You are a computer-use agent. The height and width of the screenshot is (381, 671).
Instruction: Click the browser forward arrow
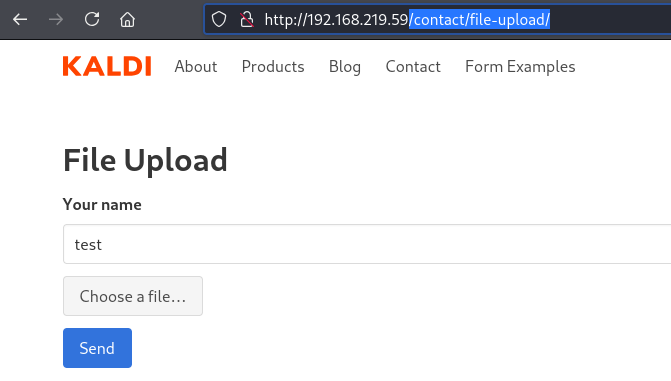[x=56, y=19]
